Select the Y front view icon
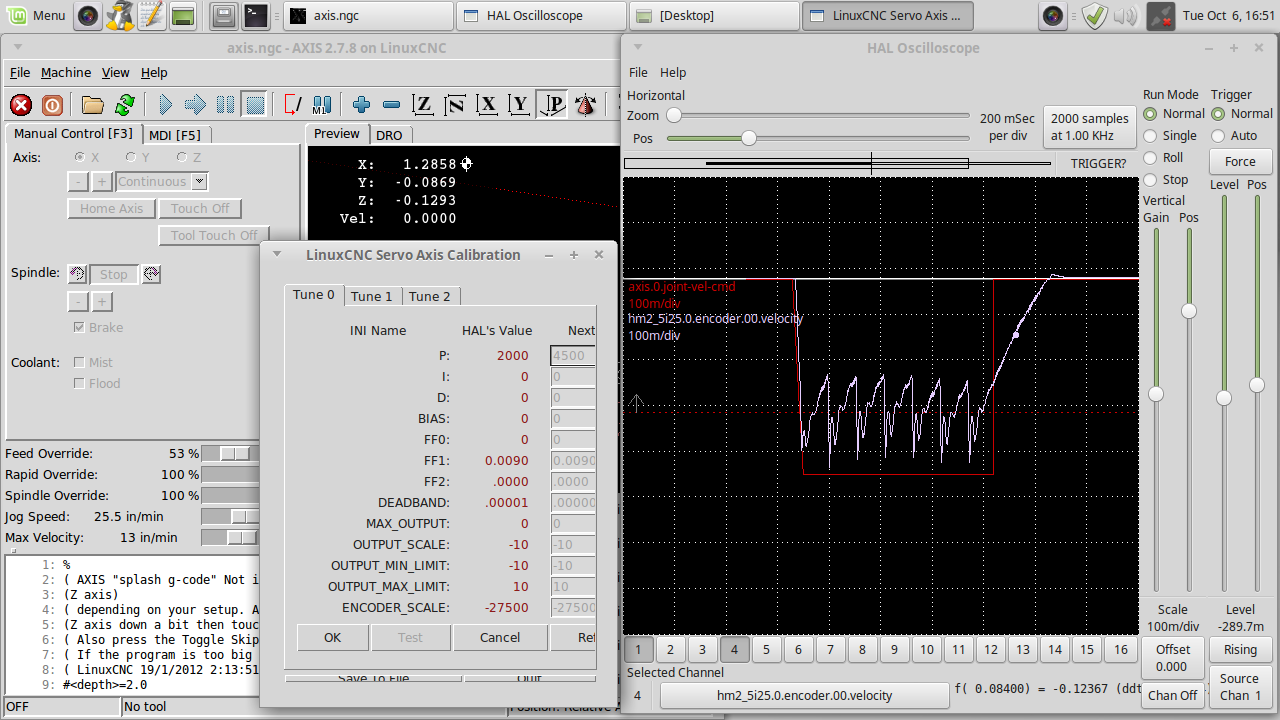The image size is (1280, 720). (519, 104)
